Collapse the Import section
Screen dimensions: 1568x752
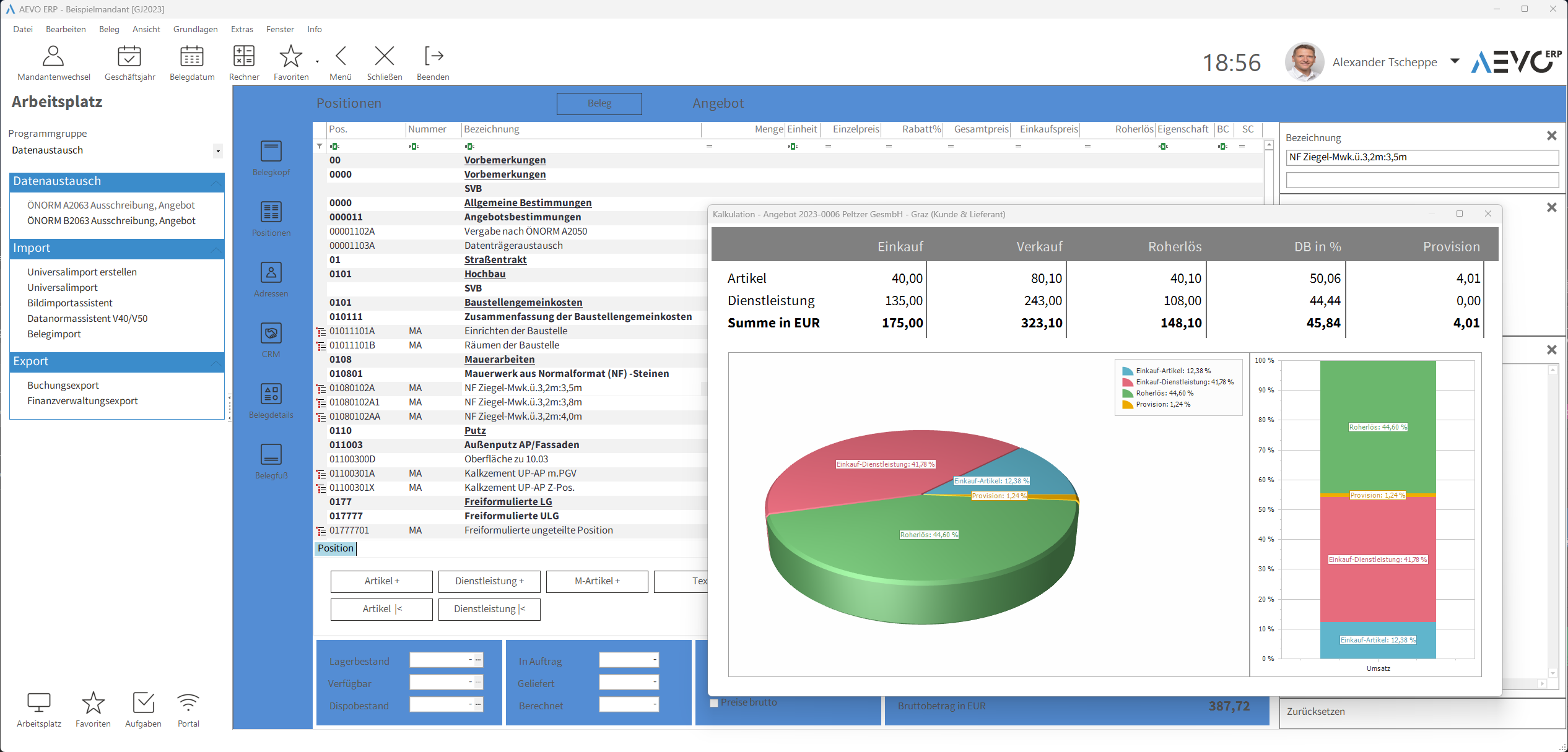point(216,249)
